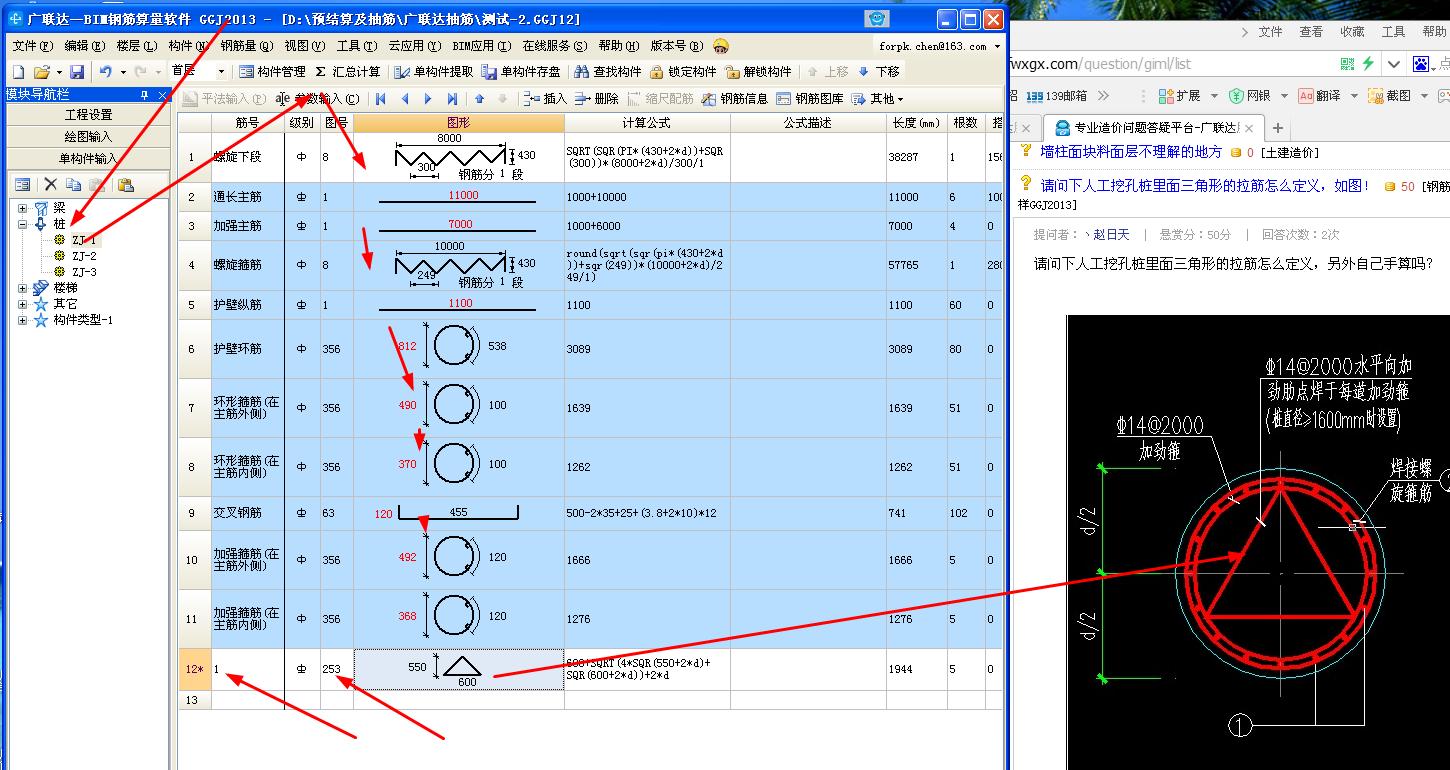Click the Undo arrow icon
The width and height of the screenshot is (1450, 770).
point(106,72)
